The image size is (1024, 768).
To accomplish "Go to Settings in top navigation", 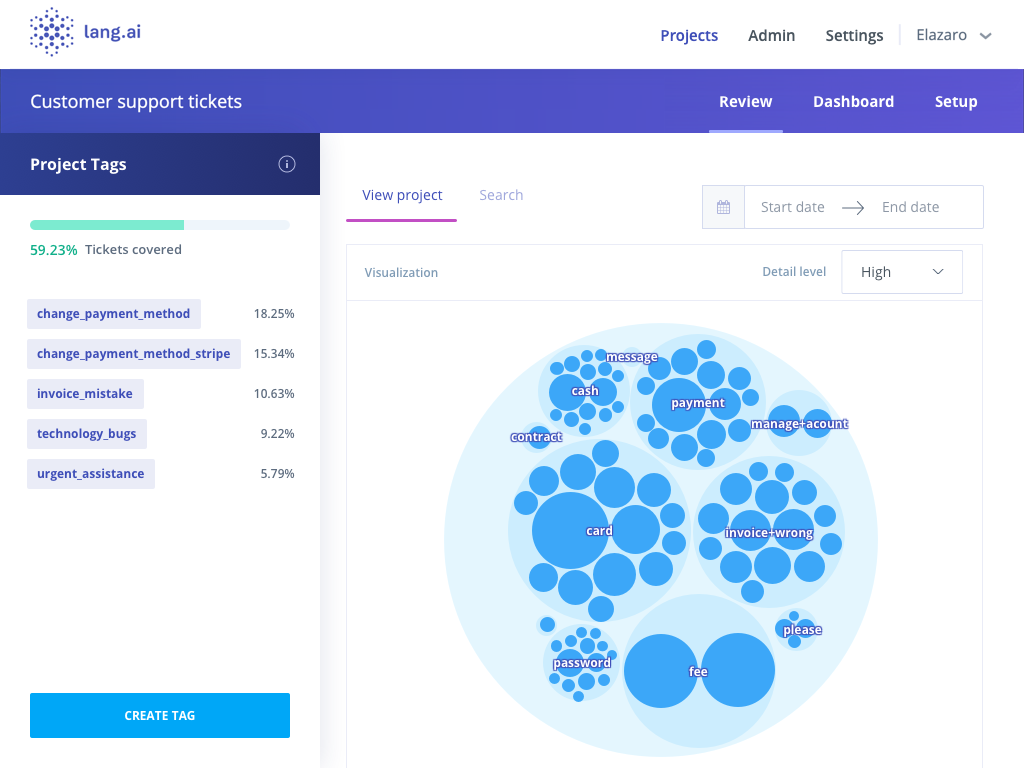I will coord(854,35).
